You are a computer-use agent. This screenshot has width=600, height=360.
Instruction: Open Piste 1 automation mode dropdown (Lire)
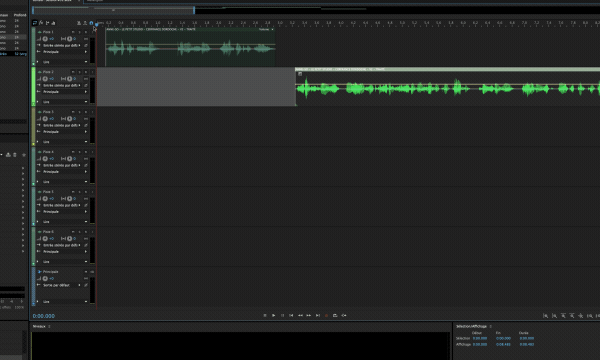64,62
